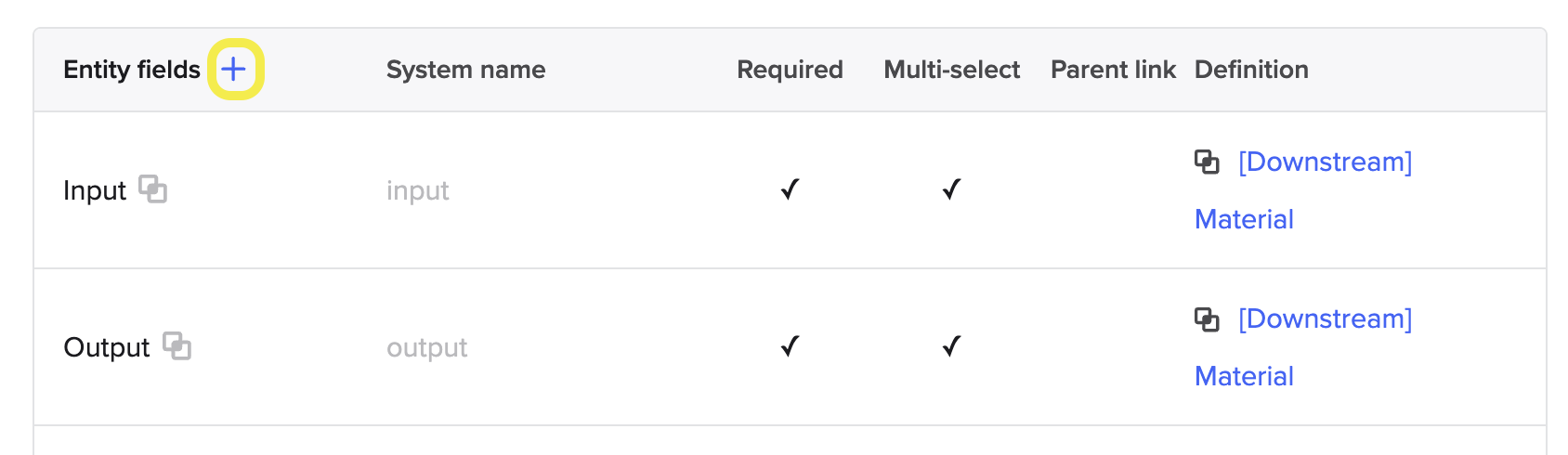Select the Input field name
The image size is (1568, 455).
click(95, 190)
